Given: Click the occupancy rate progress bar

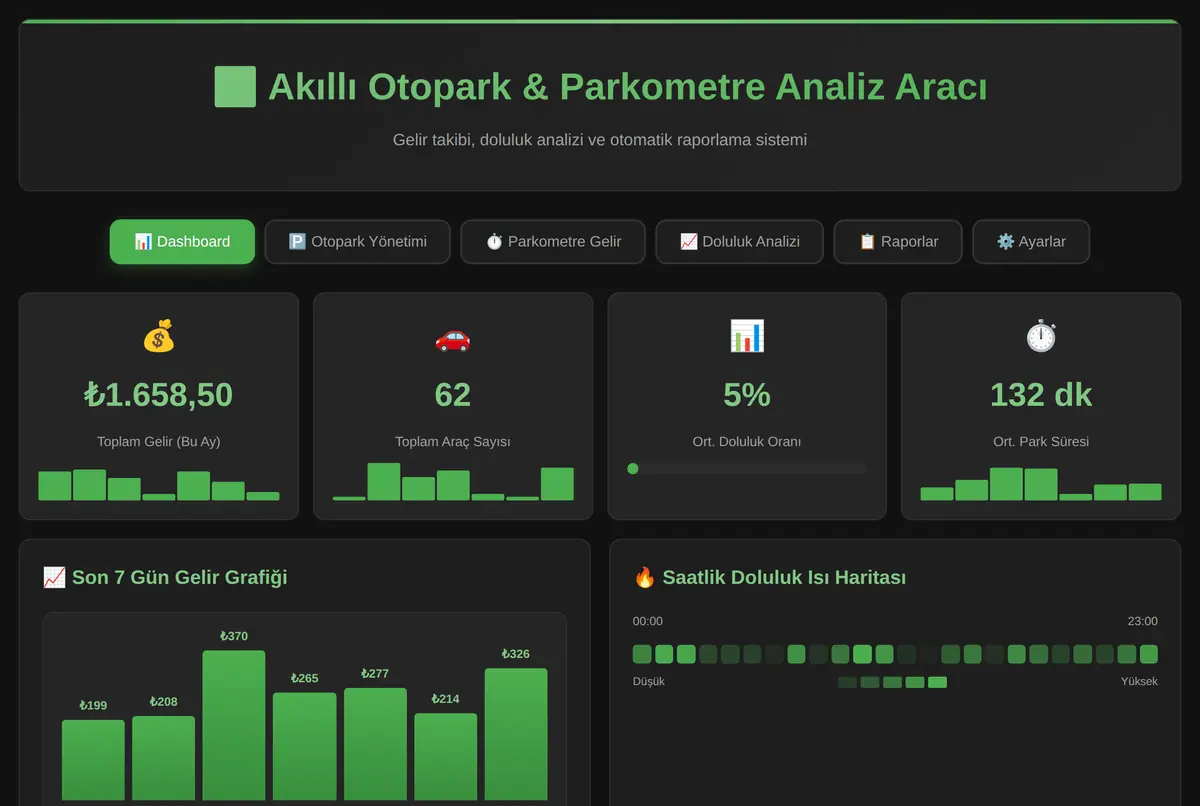Looking at the screenshot, I should pyautogui.click(x=747, y=468).
